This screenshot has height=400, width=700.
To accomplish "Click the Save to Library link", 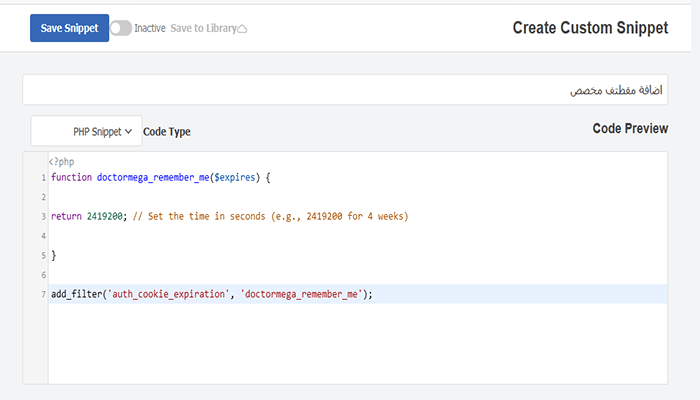I will point(203,28).
